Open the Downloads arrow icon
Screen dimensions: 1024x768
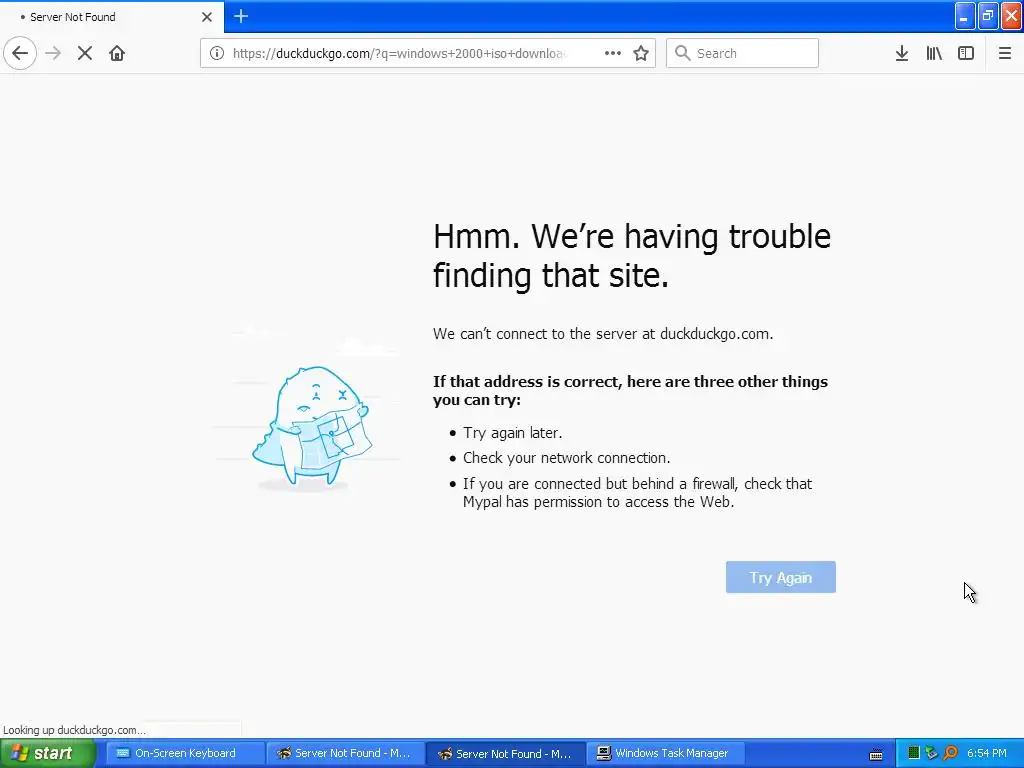902,53
